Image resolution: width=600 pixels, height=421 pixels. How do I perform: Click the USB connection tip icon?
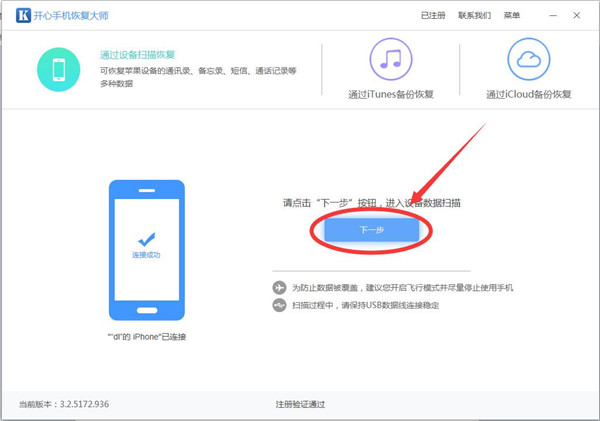pos(279,305)
